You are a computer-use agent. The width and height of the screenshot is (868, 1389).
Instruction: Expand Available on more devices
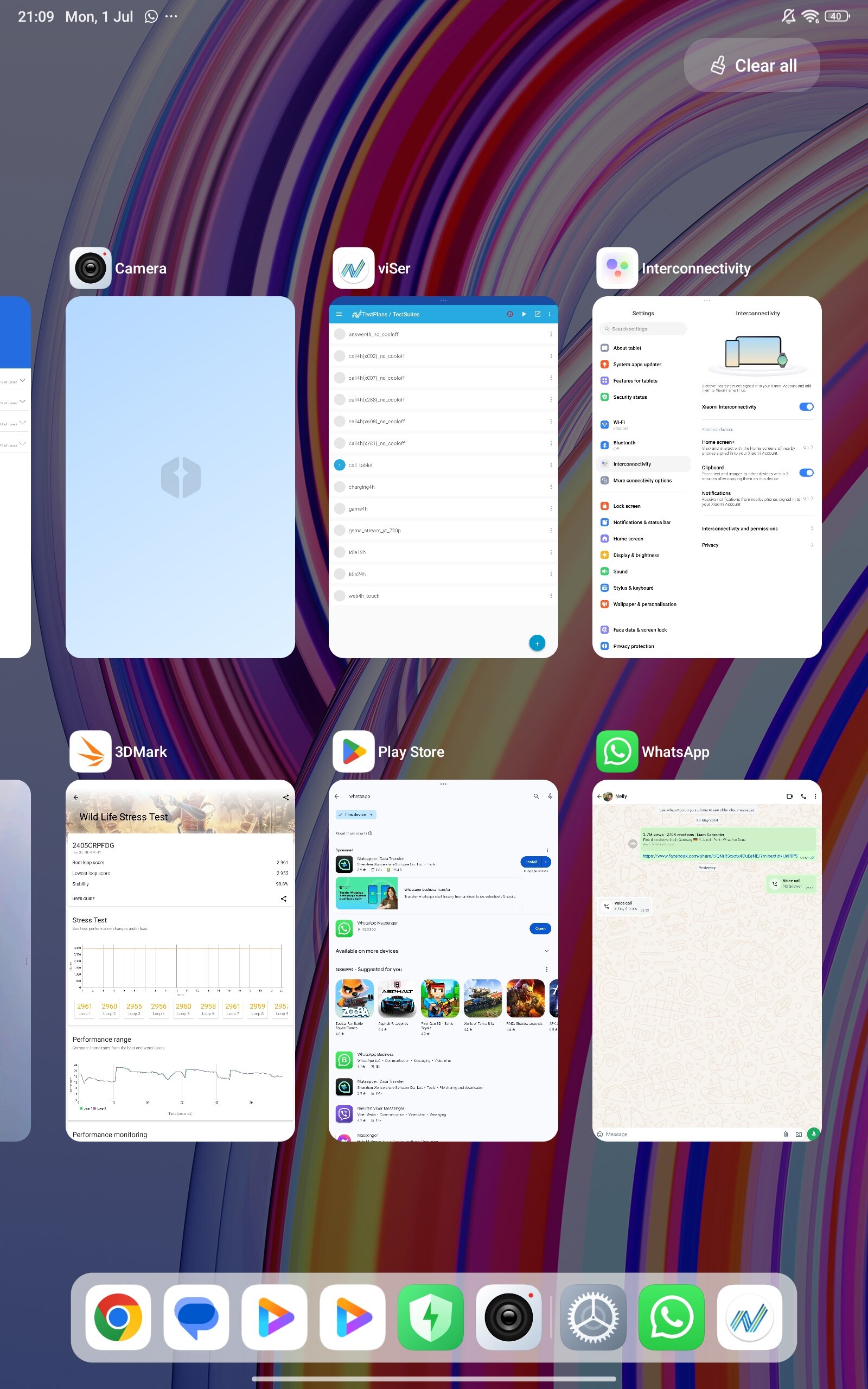(x=443, y=951)
